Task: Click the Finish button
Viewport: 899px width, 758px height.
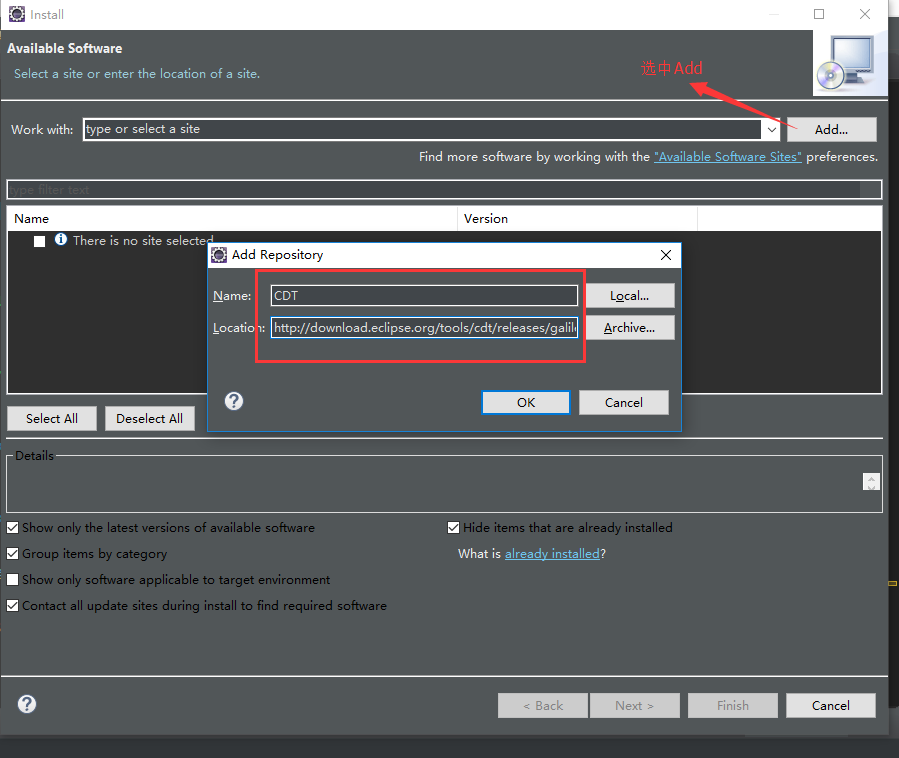Action: click(x=733, y=706)
